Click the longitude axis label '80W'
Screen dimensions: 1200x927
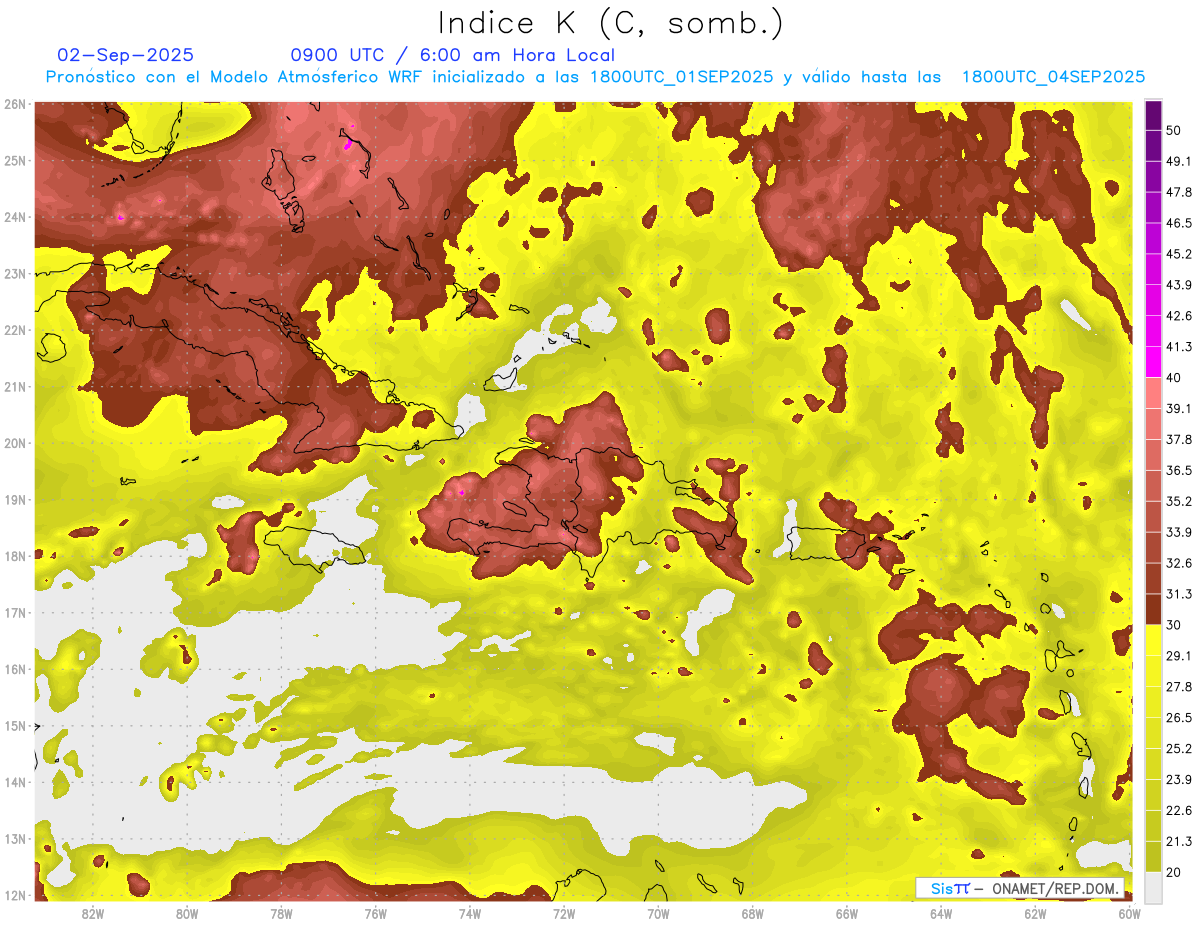click(x=187, y=914)
